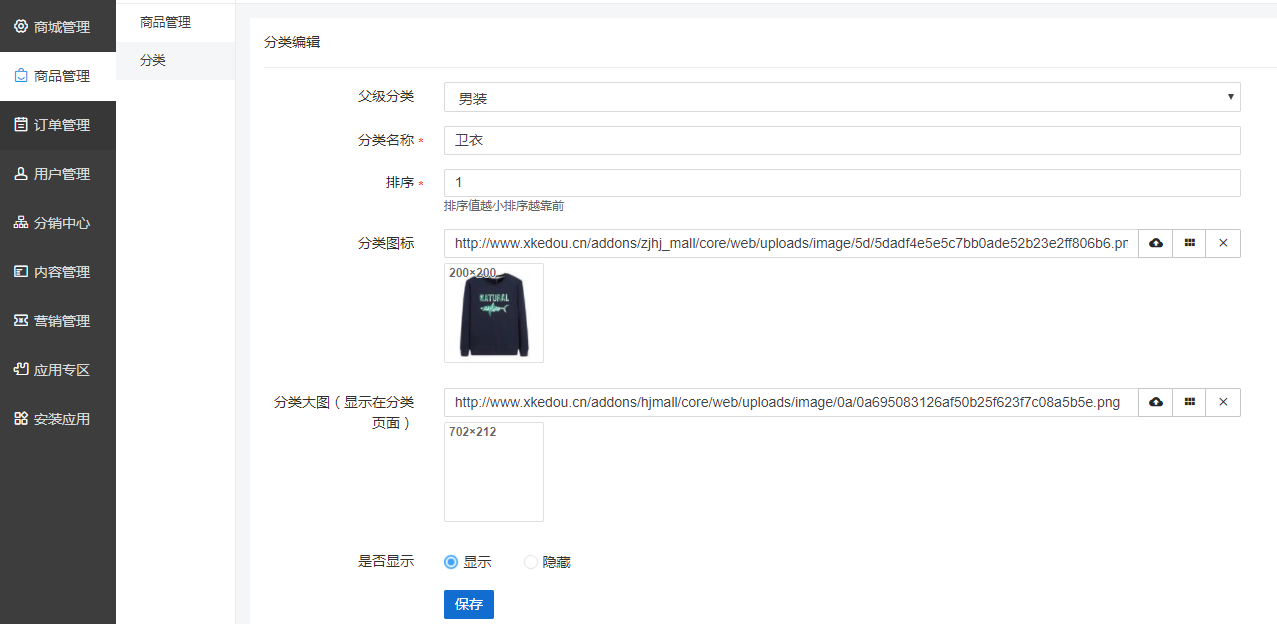Screen dimensions: 1277x624
Task: Open image gallery grid icon for 分类图标
Action: (x=1189, y=243)
